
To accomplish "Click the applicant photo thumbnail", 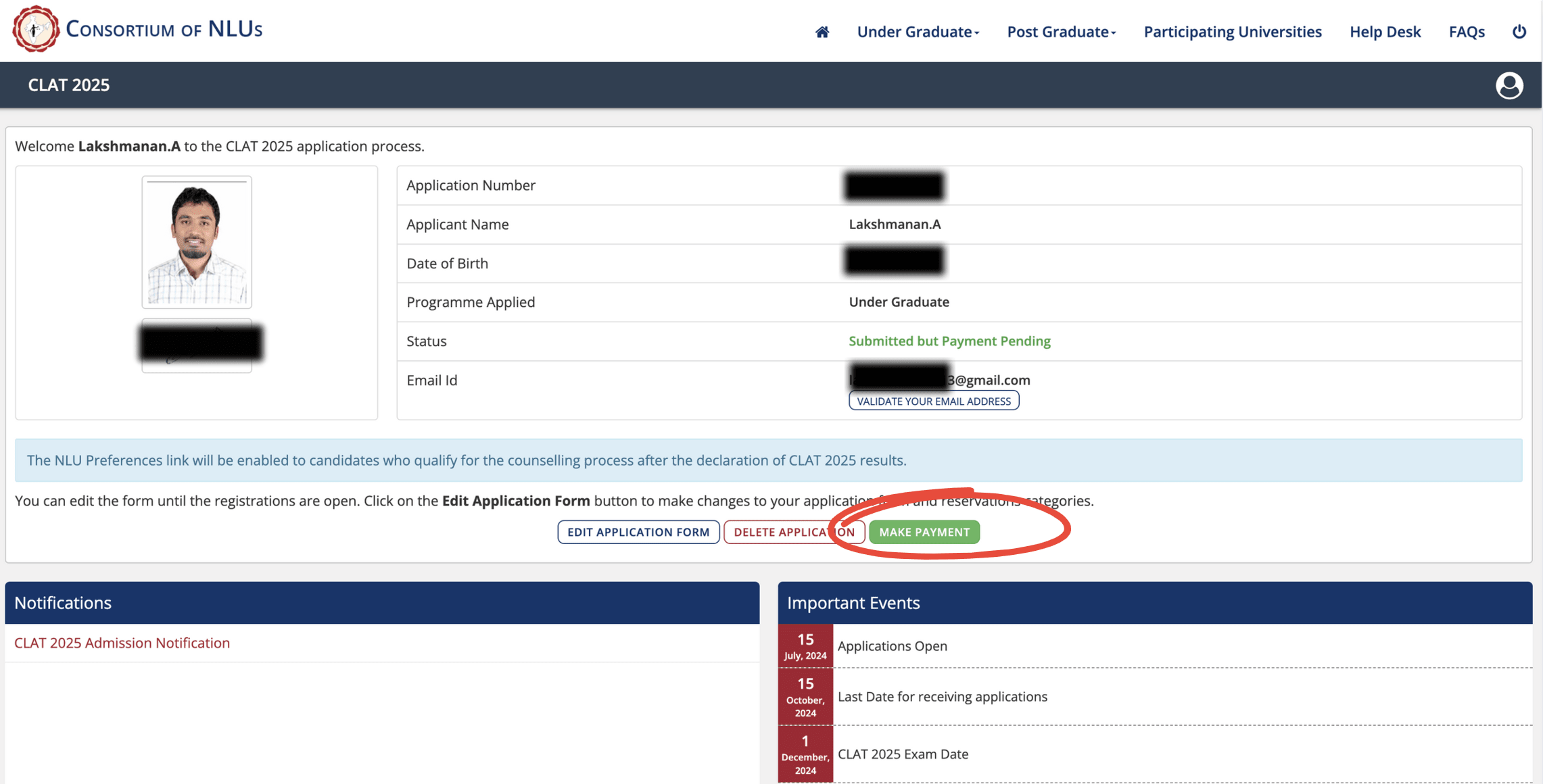I will [x=197, y=242].
